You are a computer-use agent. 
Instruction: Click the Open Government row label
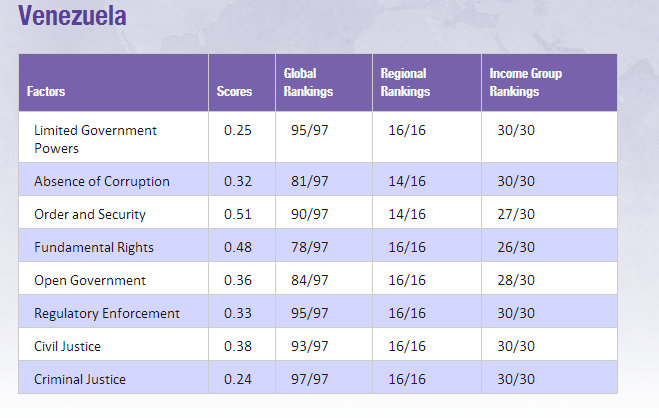(90, 280)
